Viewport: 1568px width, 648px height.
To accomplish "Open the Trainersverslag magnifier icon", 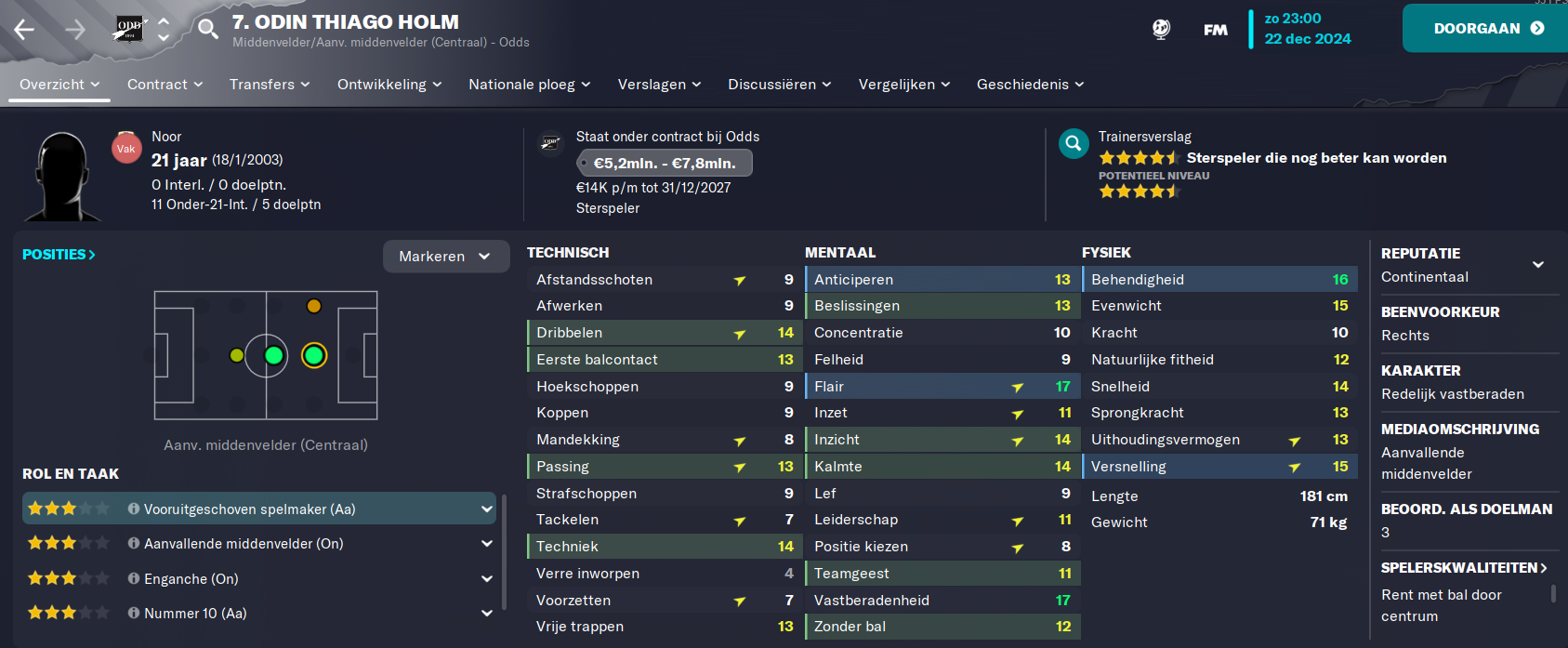I will [1074, 143].
